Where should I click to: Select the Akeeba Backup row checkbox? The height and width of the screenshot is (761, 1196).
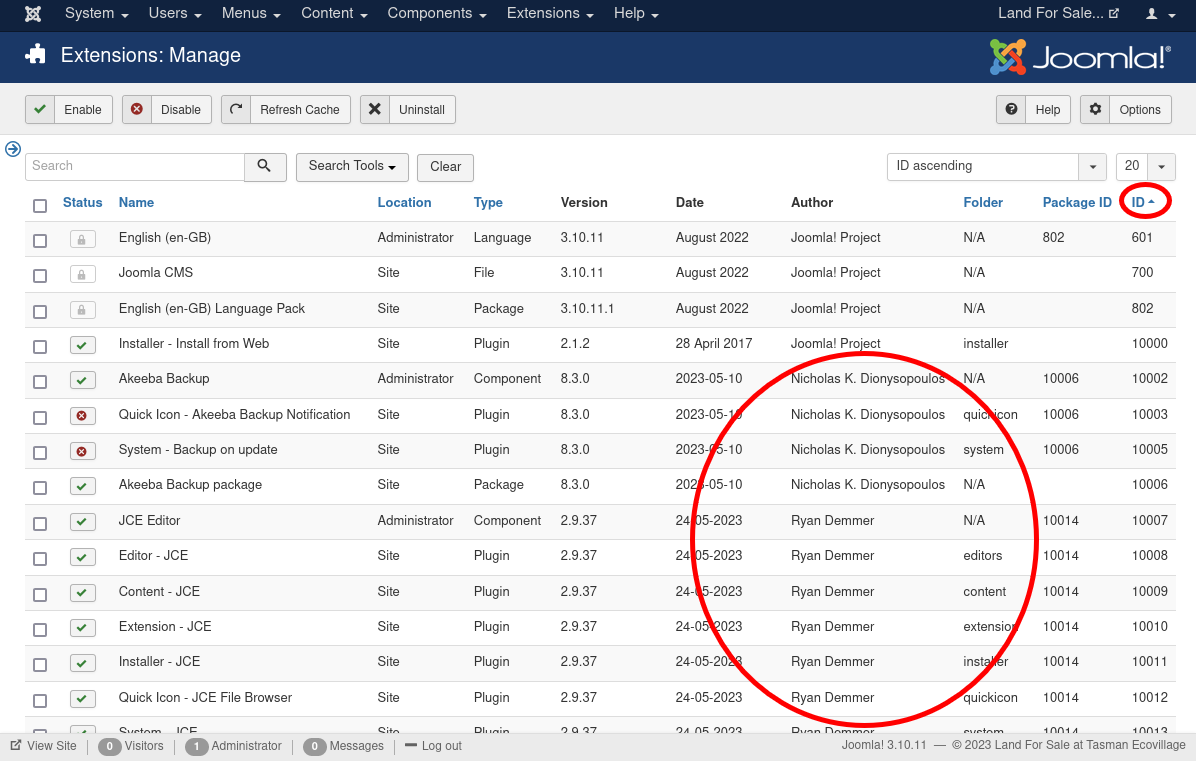click(x=40, y=382)
